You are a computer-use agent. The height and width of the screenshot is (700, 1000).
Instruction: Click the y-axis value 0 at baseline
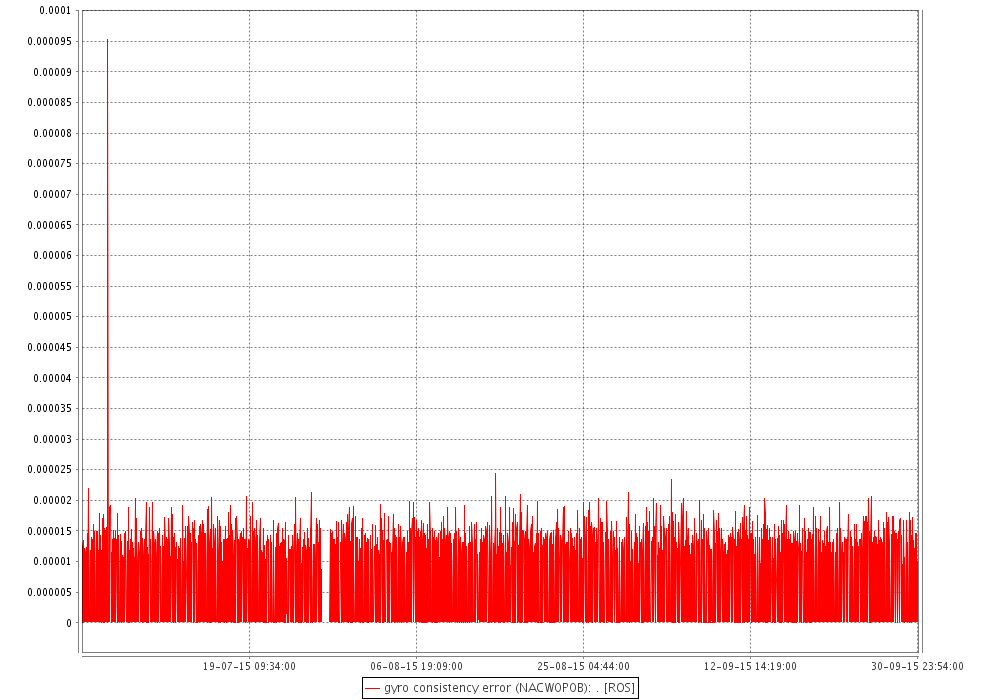coord(69,623)
